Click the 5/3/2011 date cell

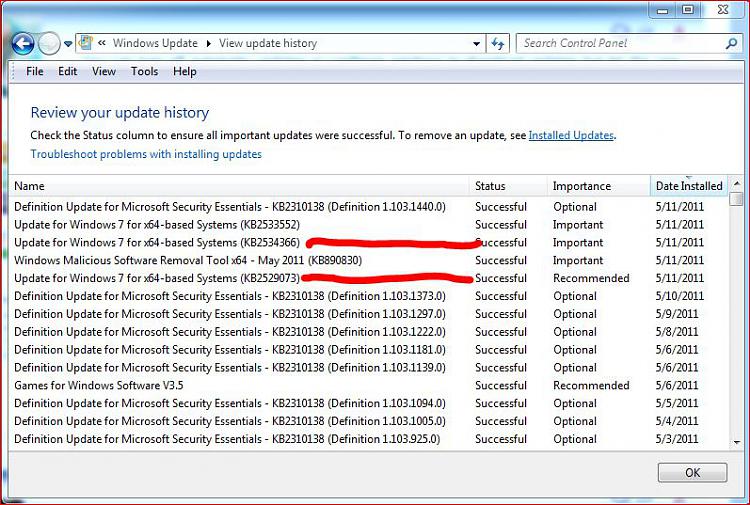click(676, 439)
